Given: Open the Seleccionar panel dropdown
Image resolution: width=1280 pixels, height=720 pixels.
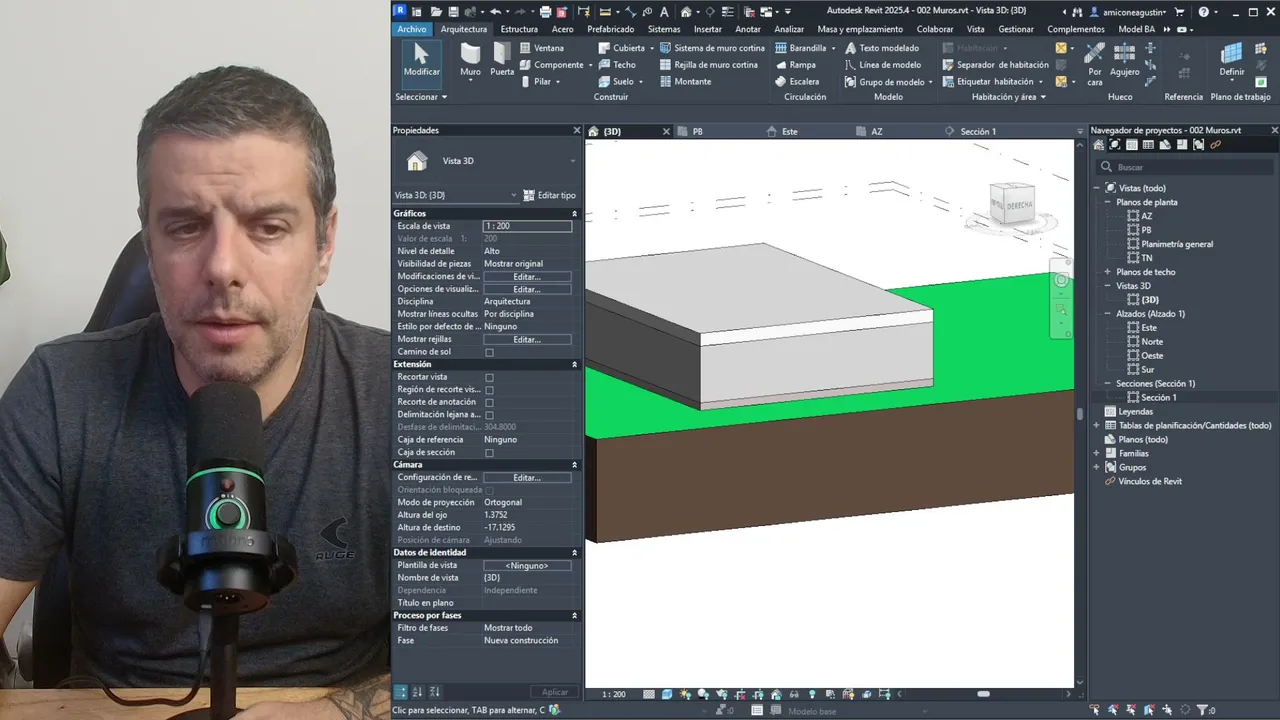Looking at the screenshot, I should (x=421, y=97).
